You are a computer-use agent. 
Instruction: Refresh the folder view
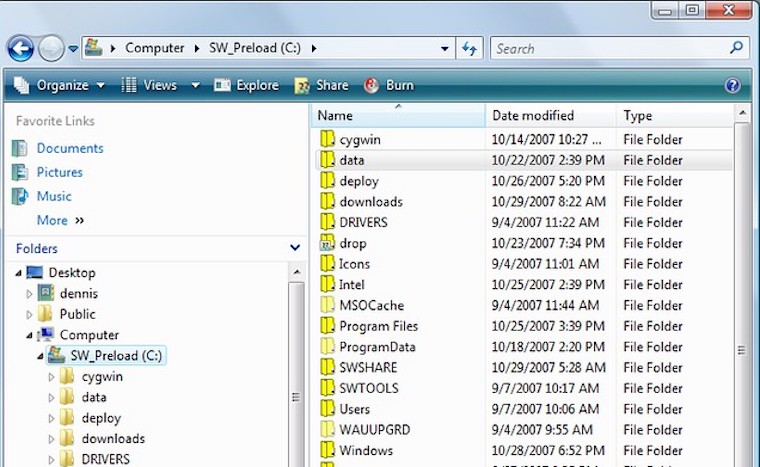click(469, 48)
